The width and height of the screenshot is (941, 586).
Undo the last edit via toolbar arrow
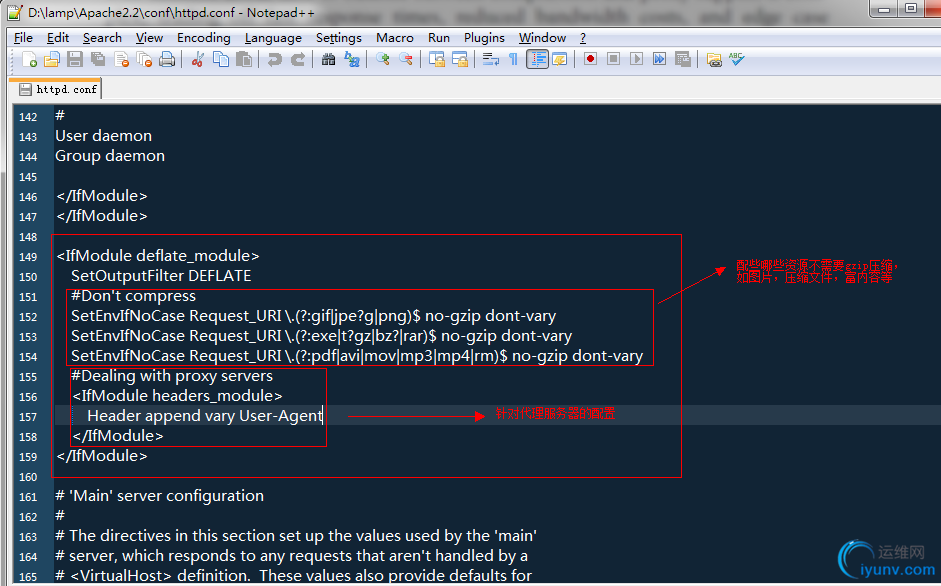click(274, 59)
